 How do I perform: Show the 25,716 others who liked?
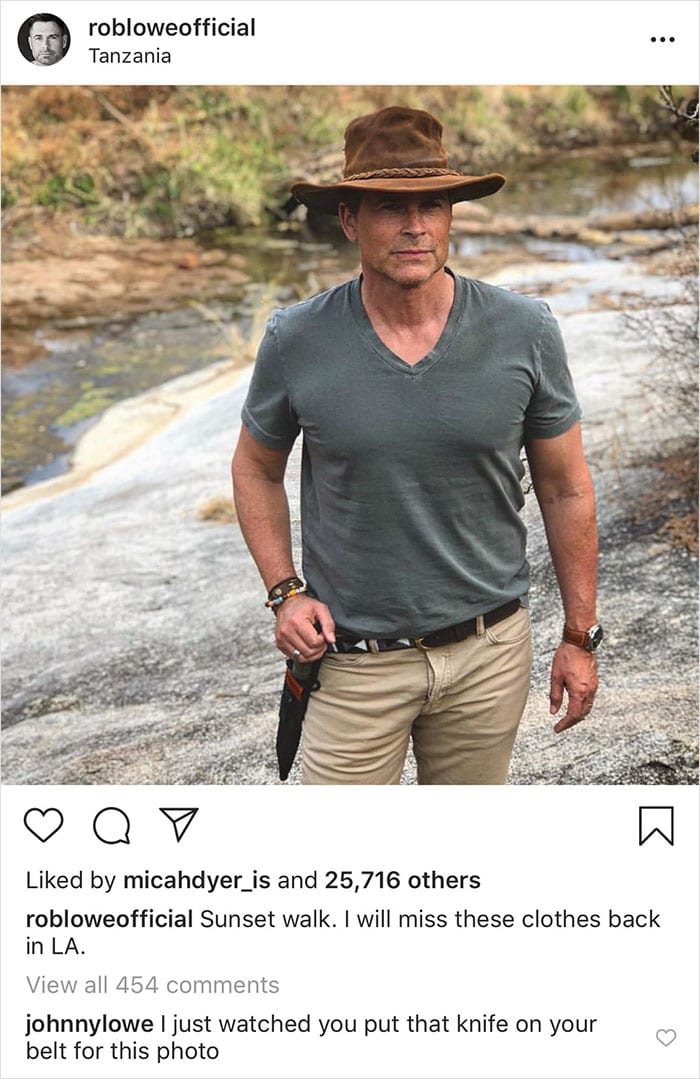click(x=402, y=881)
